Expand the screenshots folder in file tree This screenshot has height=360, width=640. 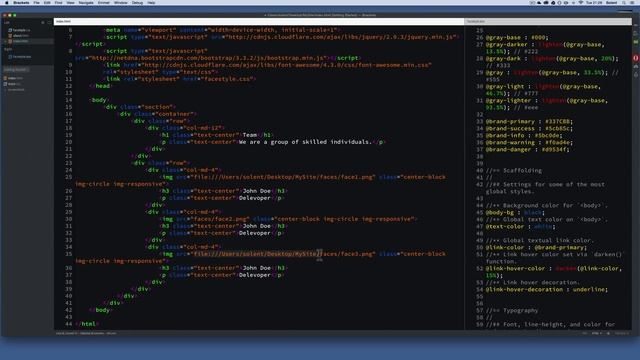point(16,90)
